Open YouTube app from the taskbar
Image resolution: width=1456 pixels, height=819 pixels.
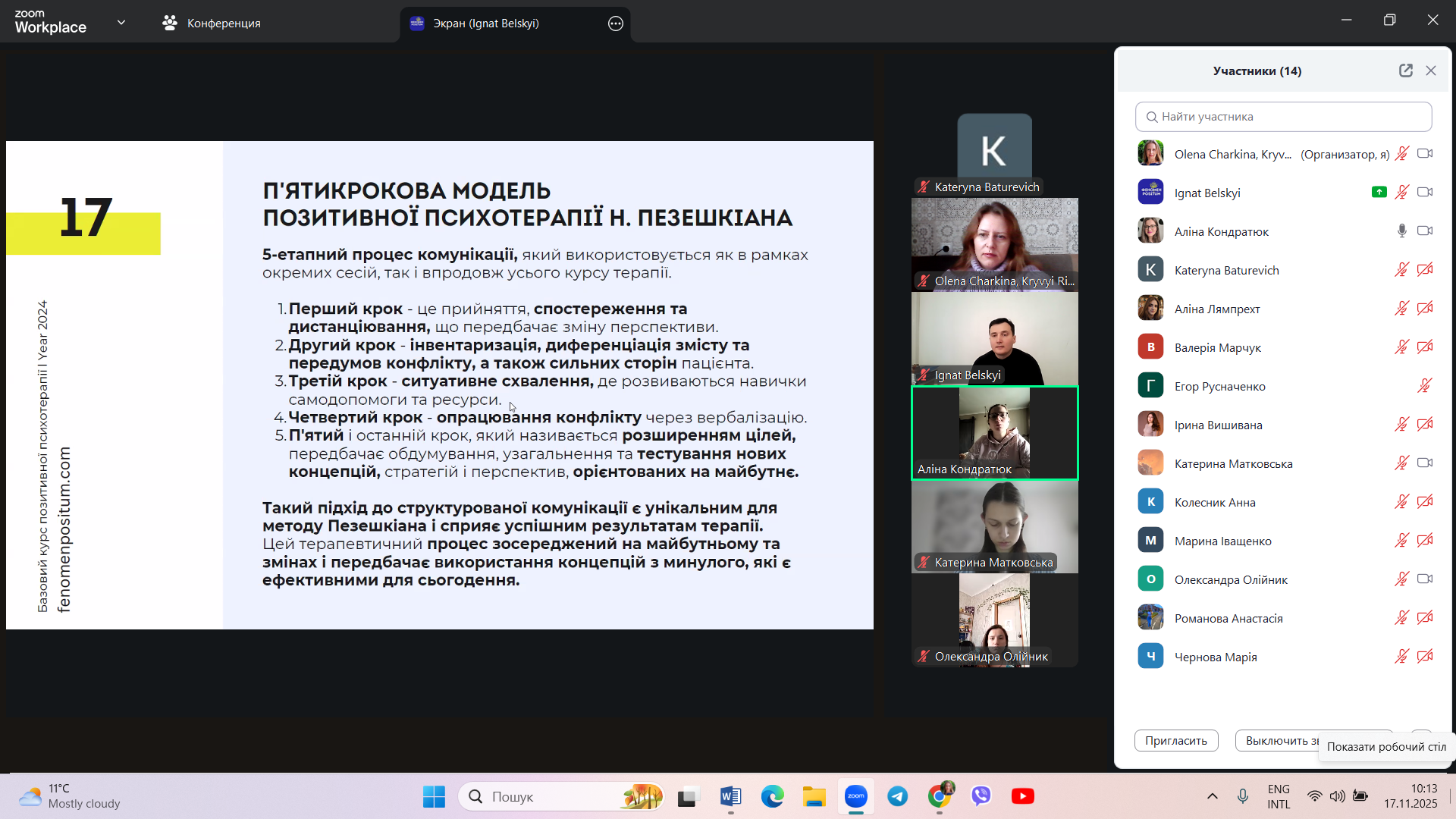(1022, 796)
